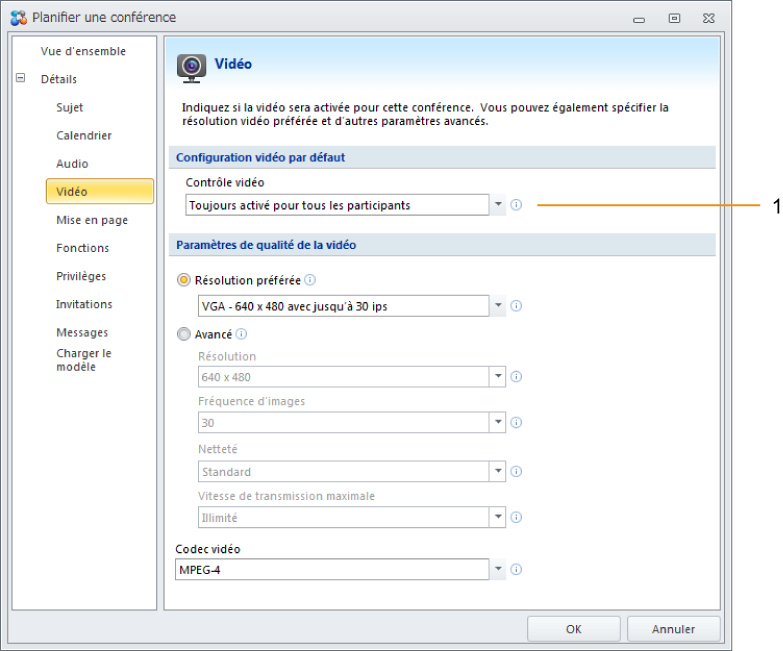Click info icon beside Contrôle vidéo dropdown
The width and height of the screenshot is (783, 651).
pos(516,205)
